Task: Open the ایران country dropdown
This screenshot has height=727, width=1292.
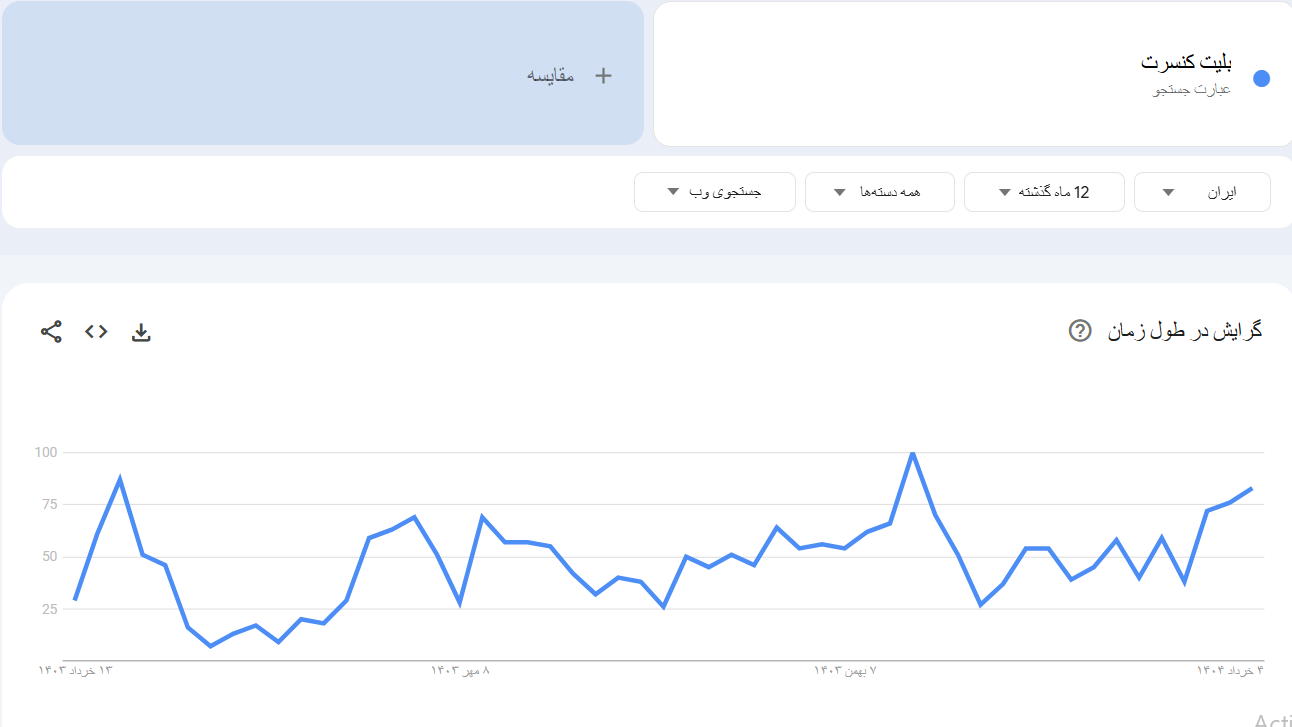Action: (1201, 192)
